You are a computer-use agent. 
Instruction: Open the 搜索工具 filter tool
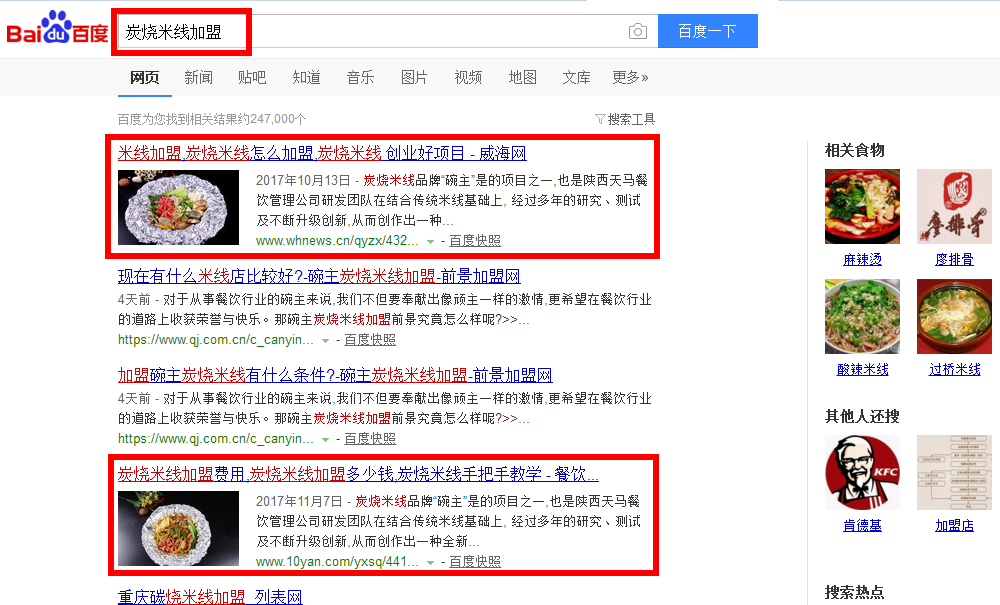click(625, 119)
